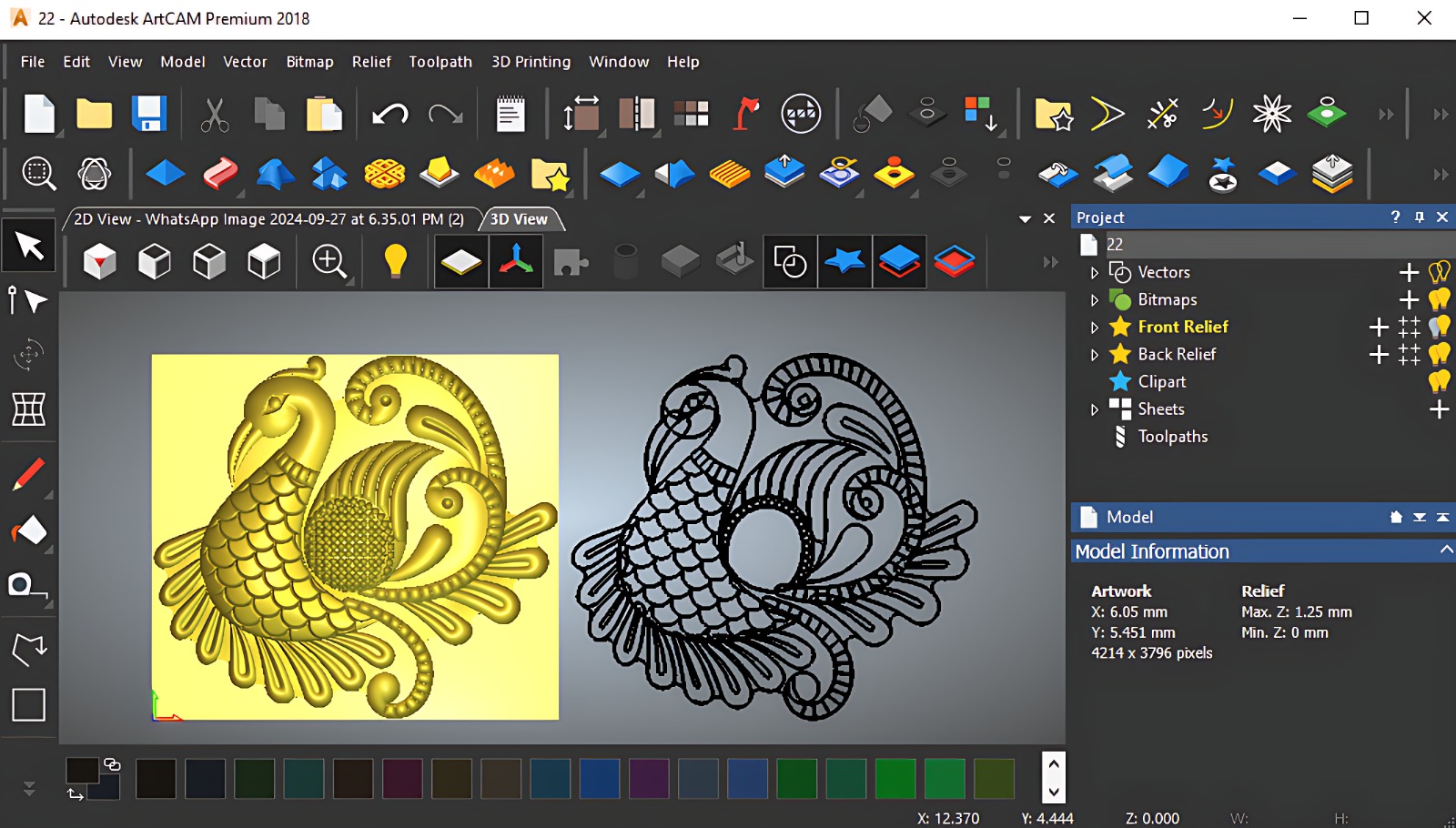This screenshot has height=828, width=1456.
Task: Toggle the Lights and Material bulb in 3D View
Action: tap(395, 262)
